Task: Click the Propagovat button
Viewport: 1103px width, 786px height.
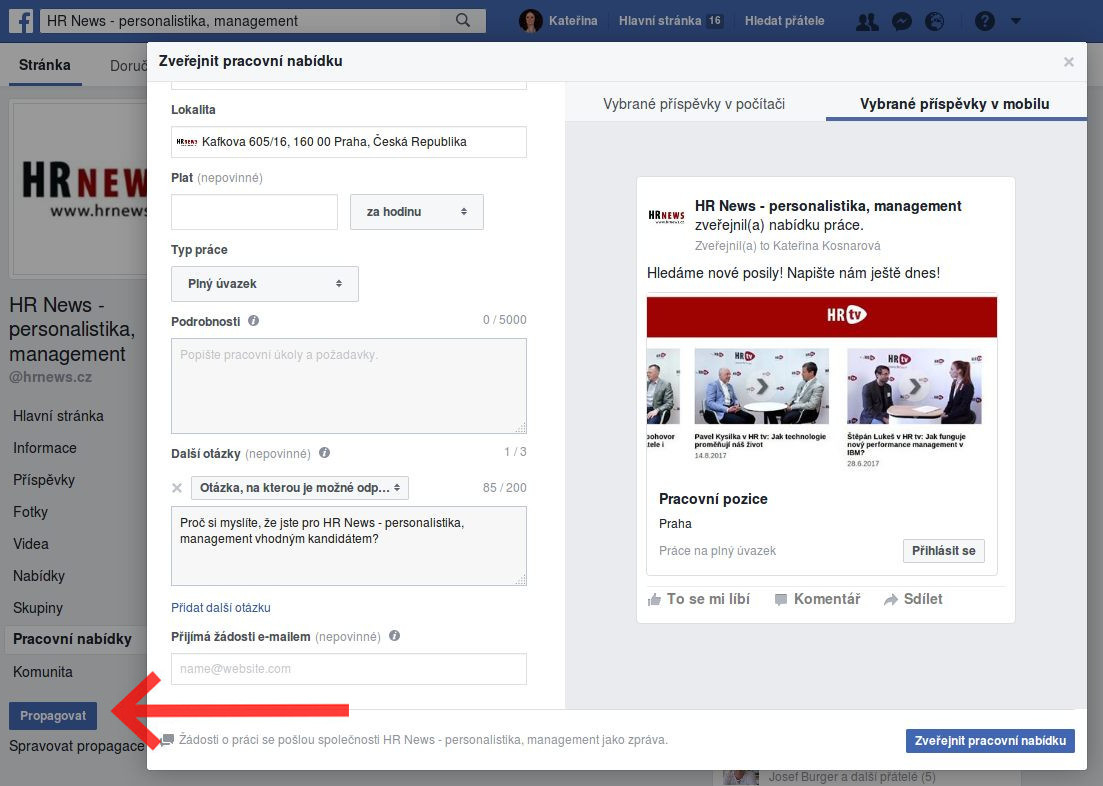Action: tap(53, 716)
